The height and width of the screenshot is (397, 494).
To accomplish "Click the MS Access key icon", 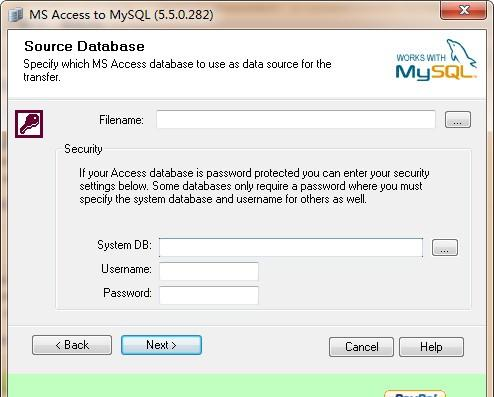I will click(x=29, y=124).
